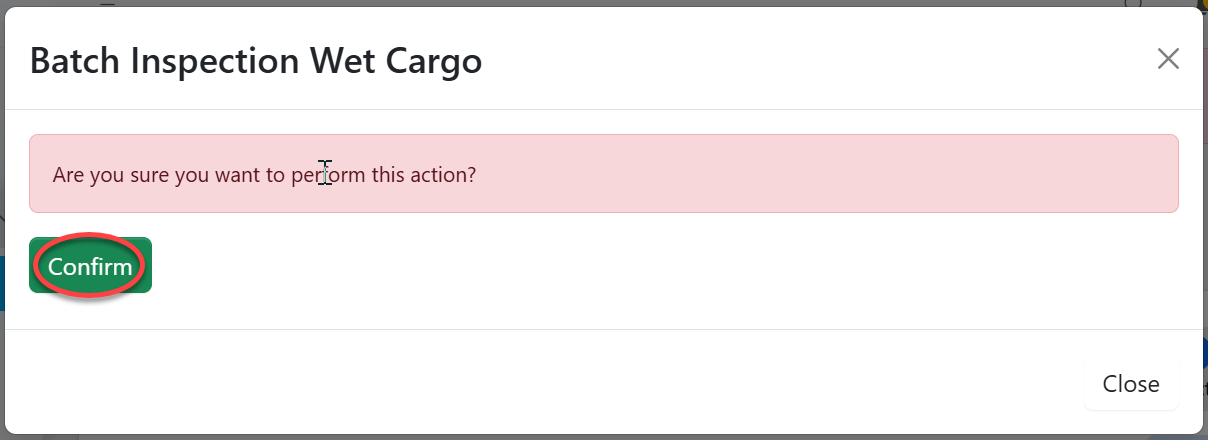Click the white Close button at bottom right
The width and height of the screenshot is (1208, 440).
pos(1130,384)
